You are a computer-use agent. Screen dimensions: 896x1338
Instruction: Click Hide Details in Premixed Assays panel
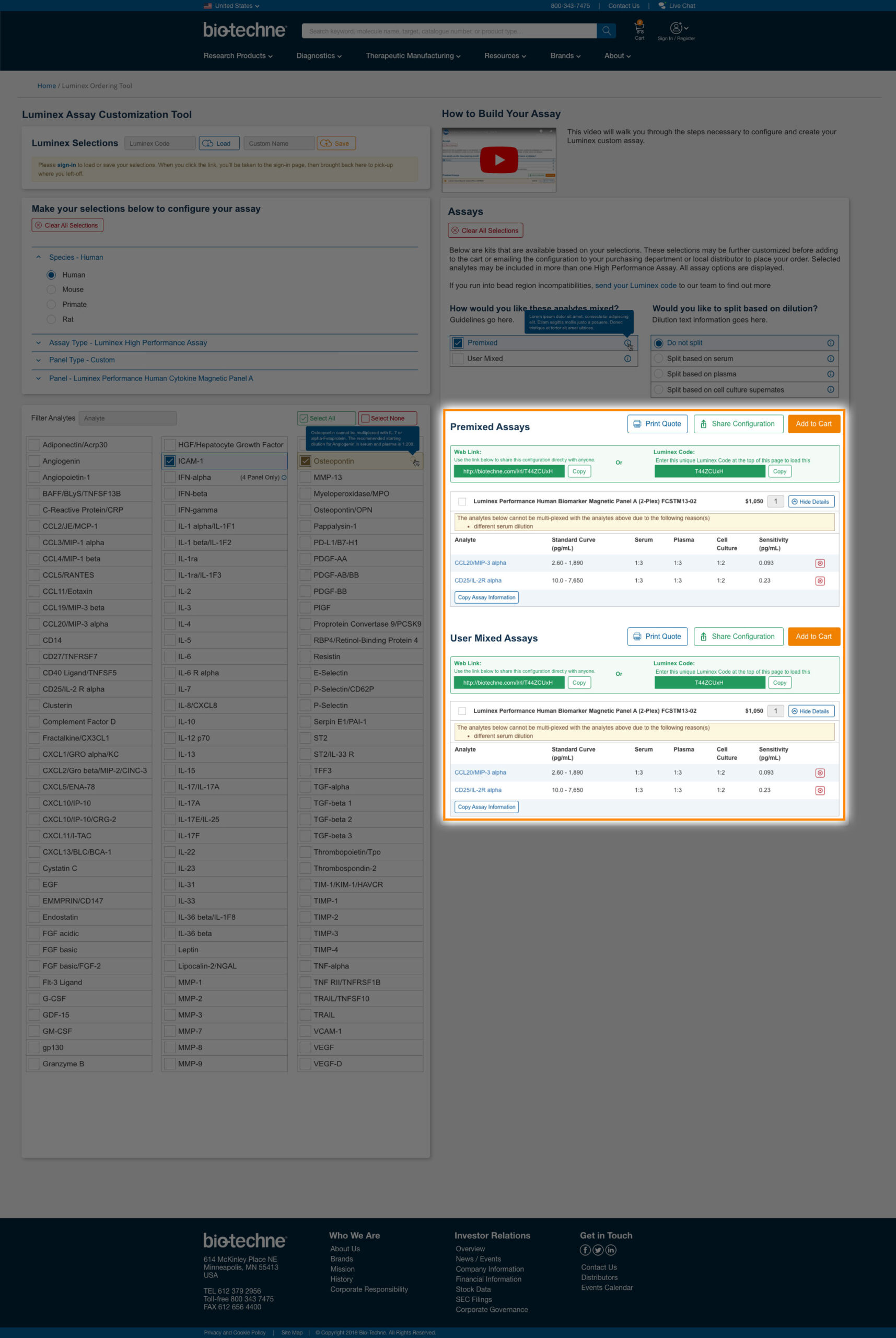click(x=811, y=501)
